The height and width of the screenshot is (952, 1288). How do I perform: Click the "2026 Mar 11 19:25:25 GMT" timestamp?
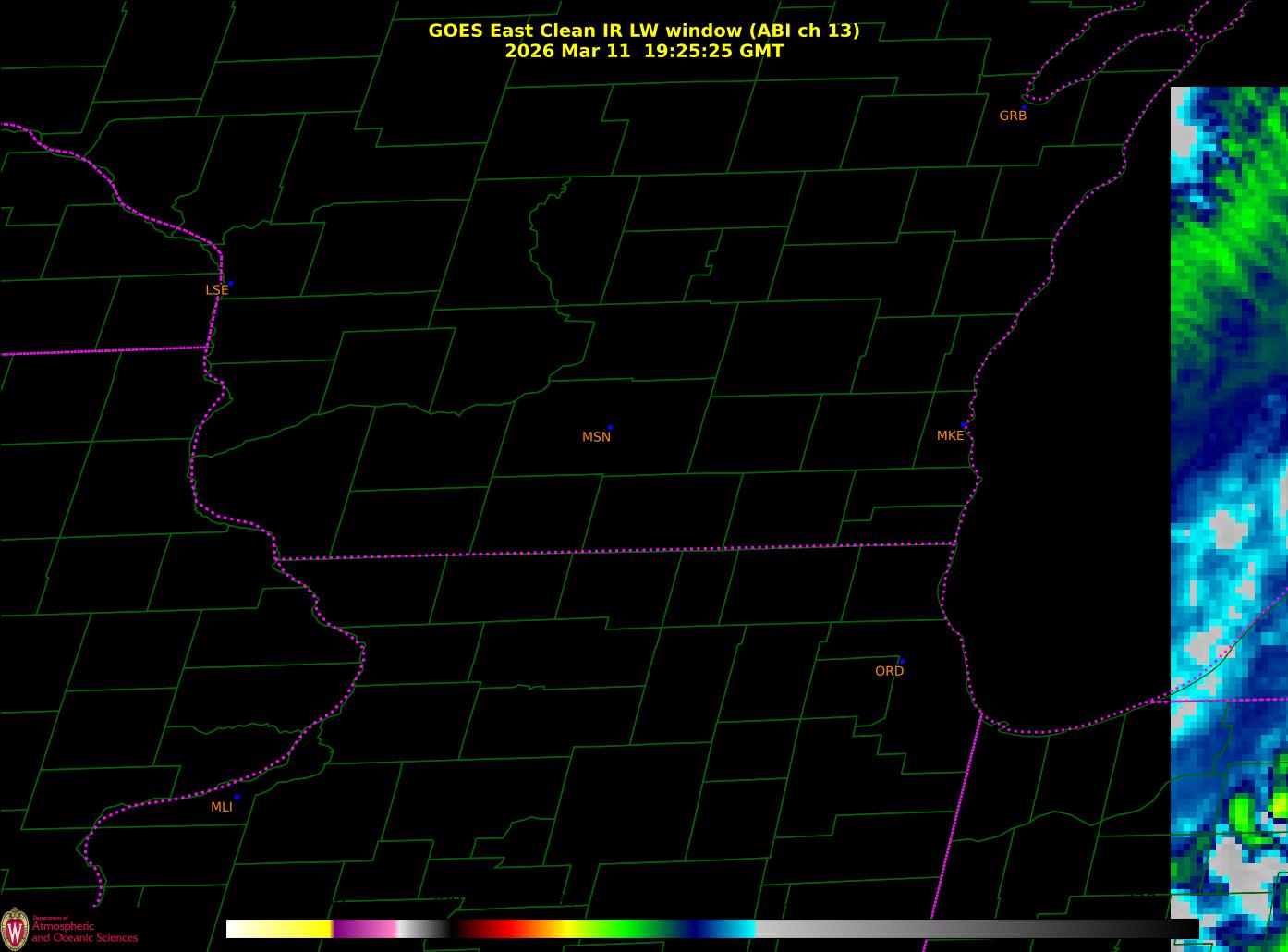pos(644,51)
